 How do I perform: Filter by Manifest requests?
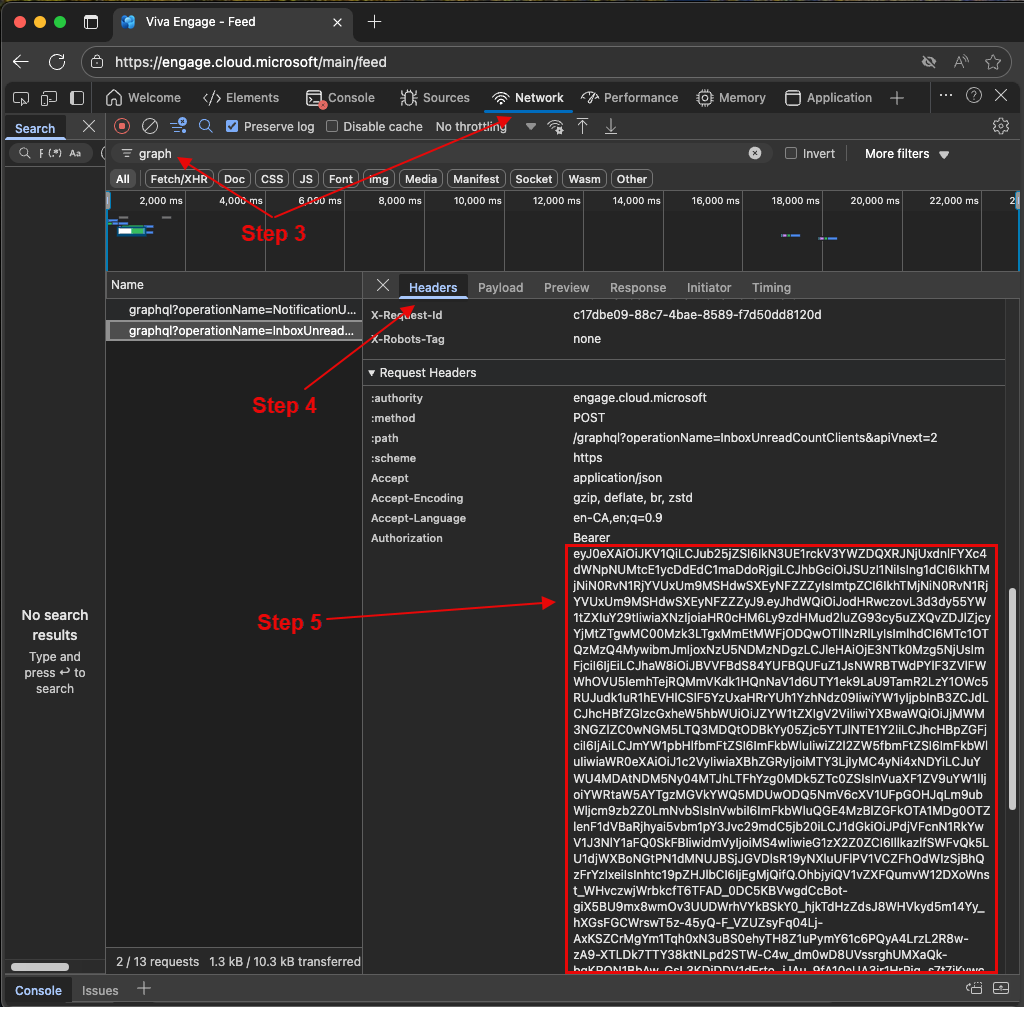pos(476,179)
